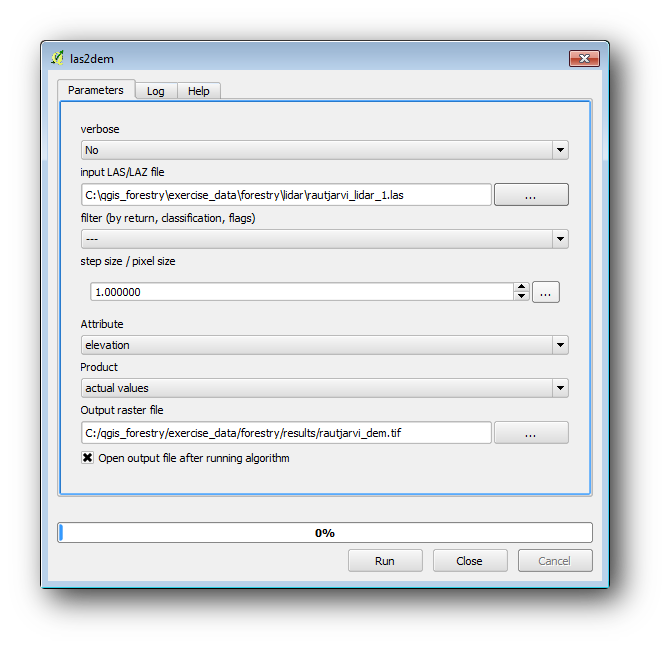Viewport: 670px width, 649px height.
Task: Browse for the input LAS/LAZ file
Action: click(x=530, y=195)
